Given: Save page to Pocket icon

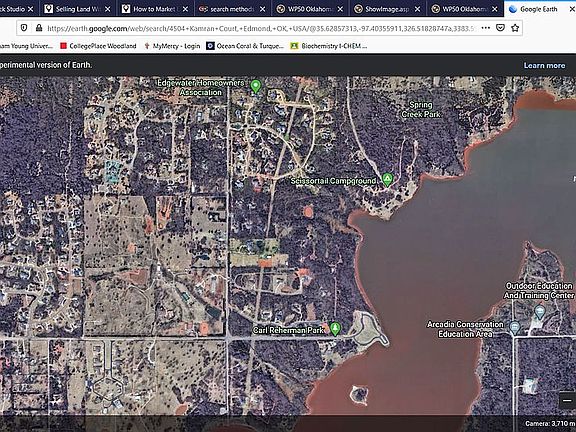Looking at the screenshot, I should click(500, 28).
